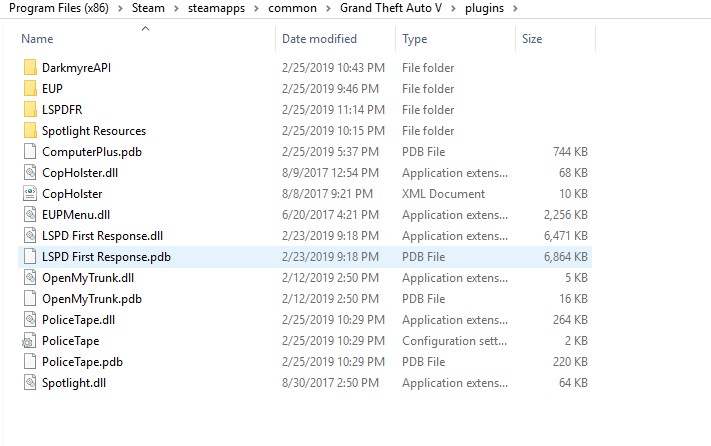
Task: Select the Spotlight.dll file icon
Action: coord(30,383)
